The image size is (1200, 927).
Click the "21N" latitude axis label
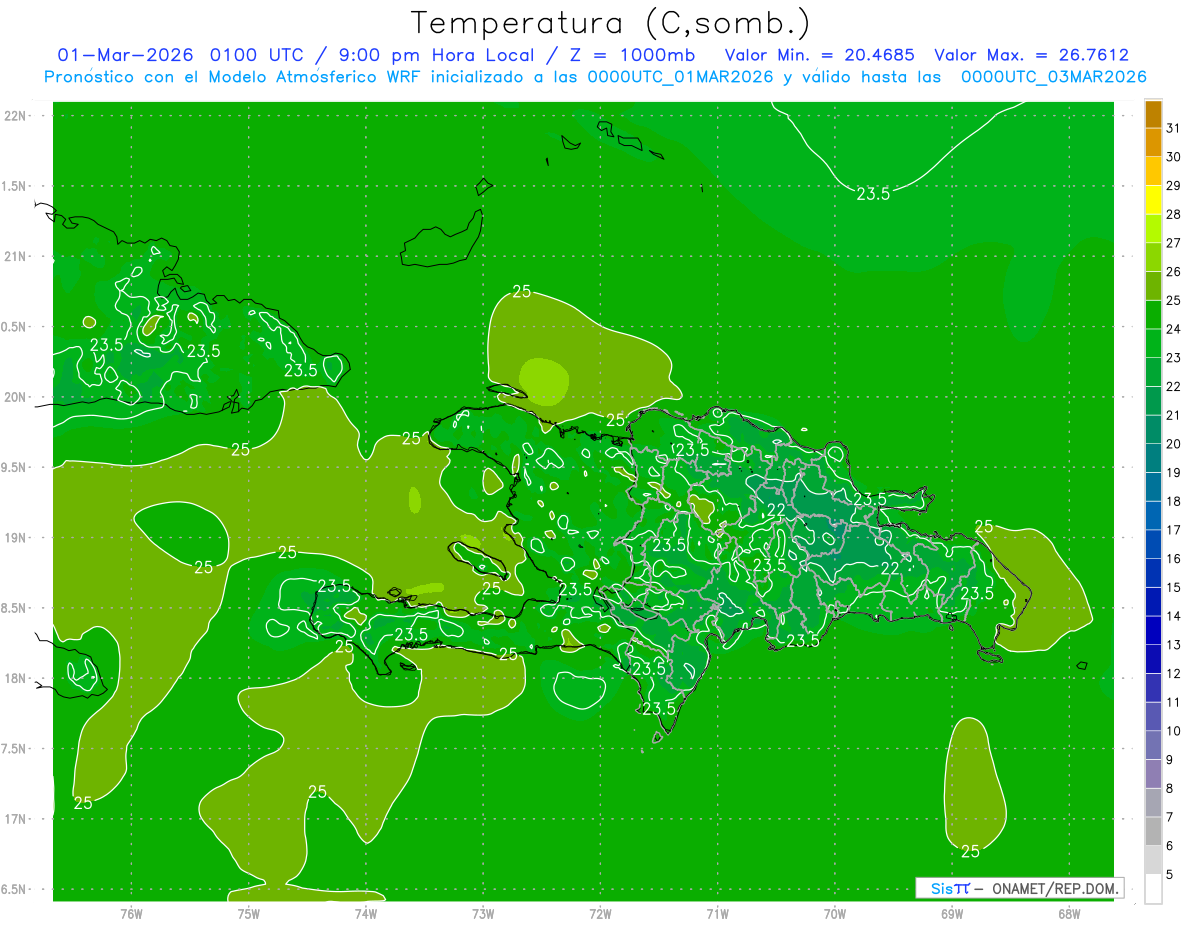point(16,256)
